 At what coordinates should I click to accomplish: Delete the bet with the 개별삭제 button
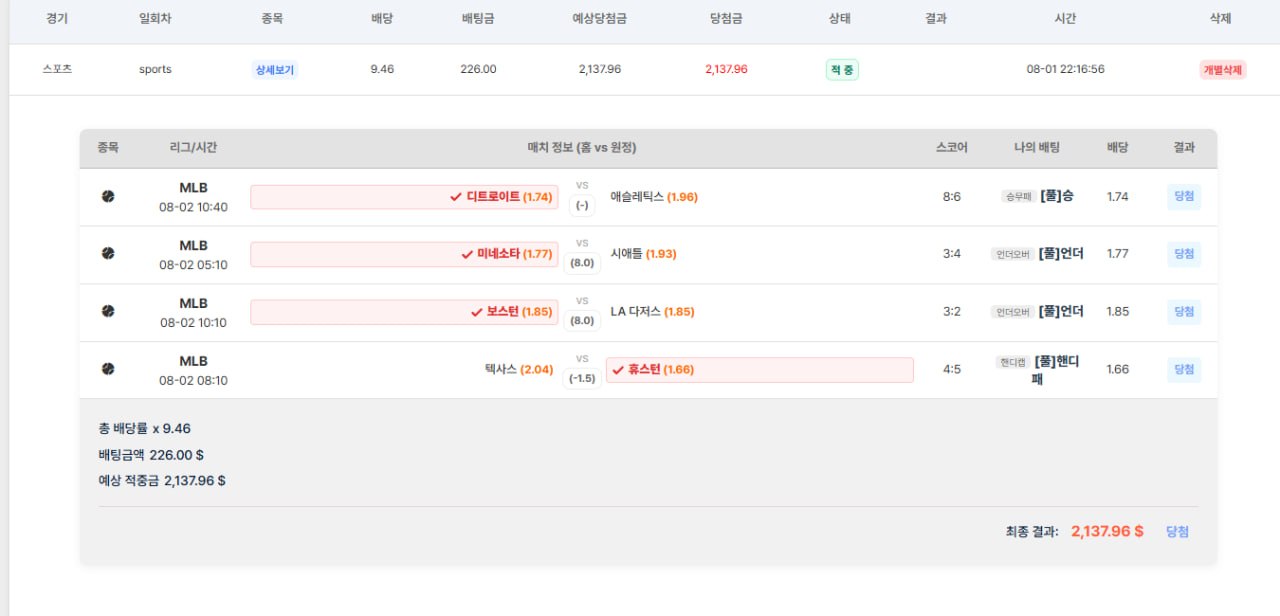coord(1223,70)
